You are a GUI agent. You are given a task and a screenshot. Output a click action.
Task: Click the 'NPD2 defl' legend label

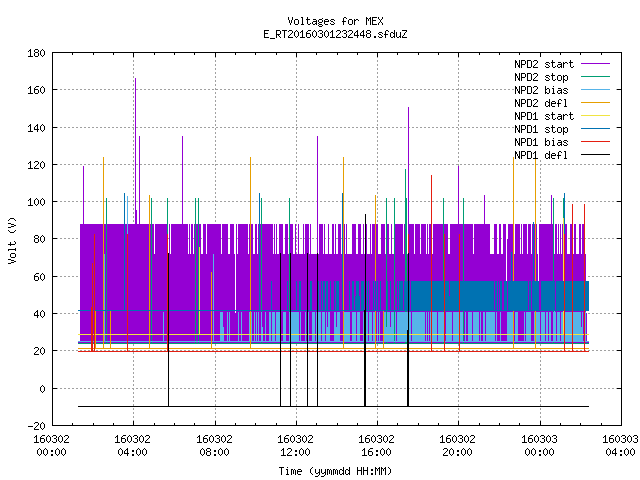click(541, 103)
